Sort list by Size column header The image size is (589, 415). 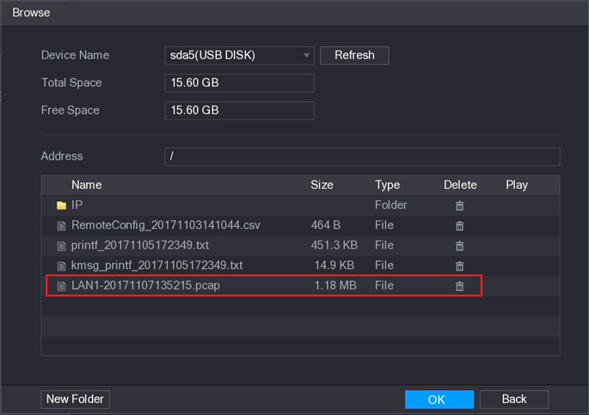pos(322,185)
